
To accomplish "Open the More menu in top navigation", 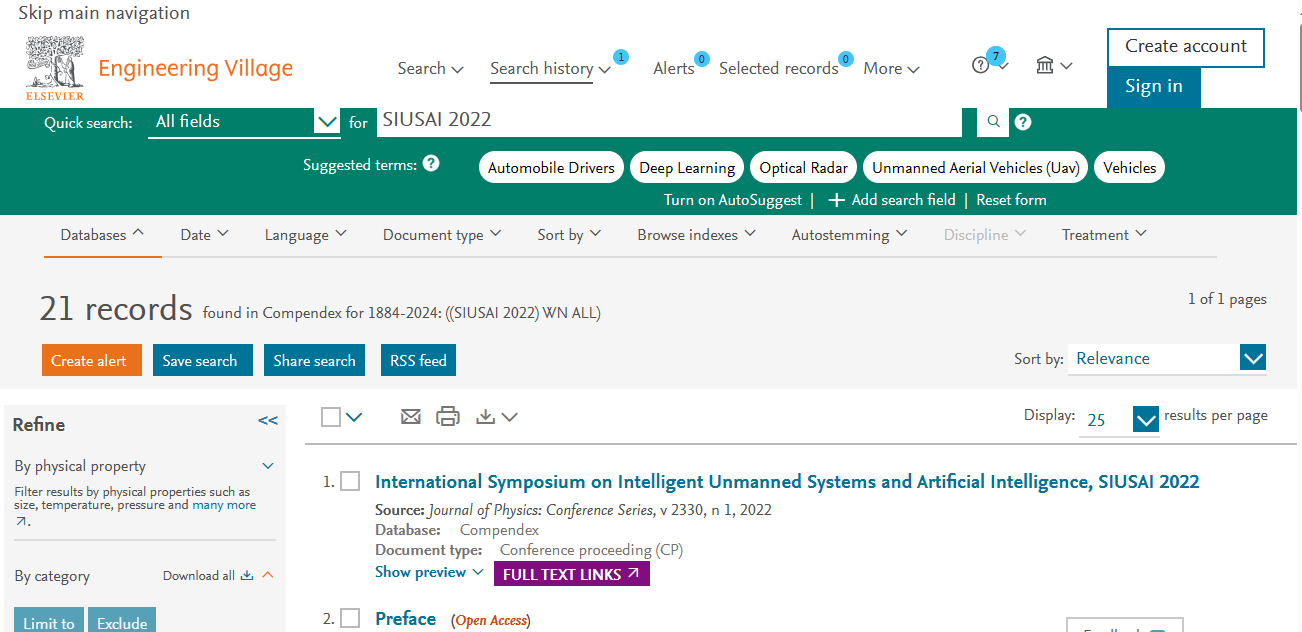I will 891,68.
